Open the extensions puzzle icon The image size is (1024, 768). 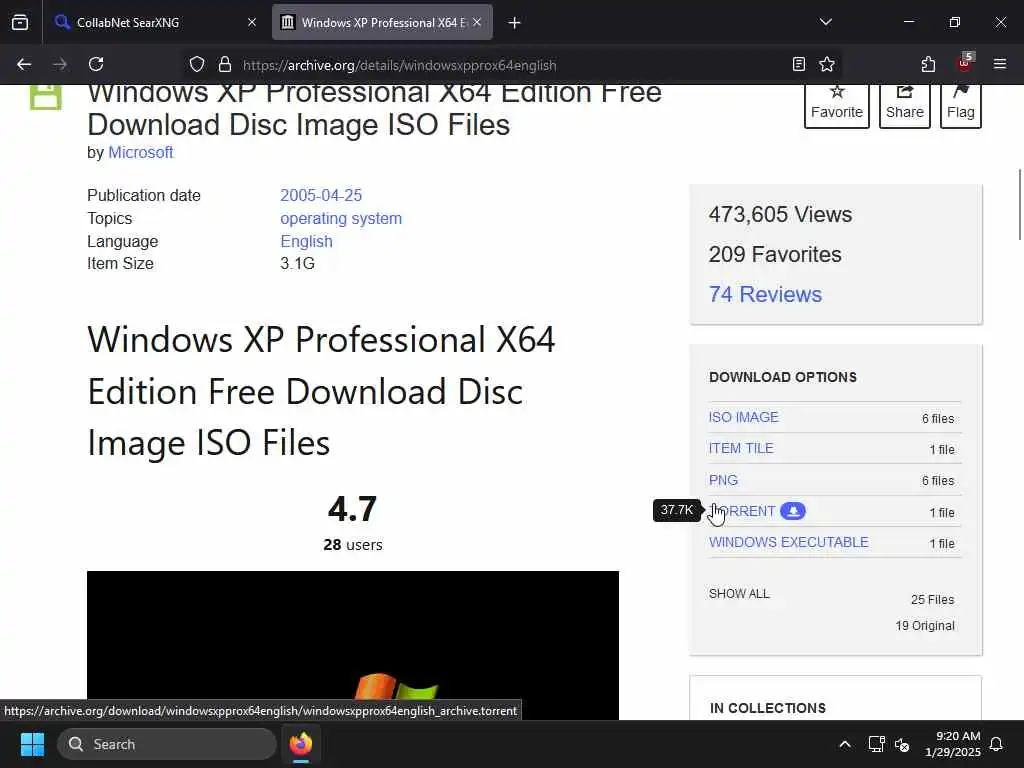[x=928, y=65]
